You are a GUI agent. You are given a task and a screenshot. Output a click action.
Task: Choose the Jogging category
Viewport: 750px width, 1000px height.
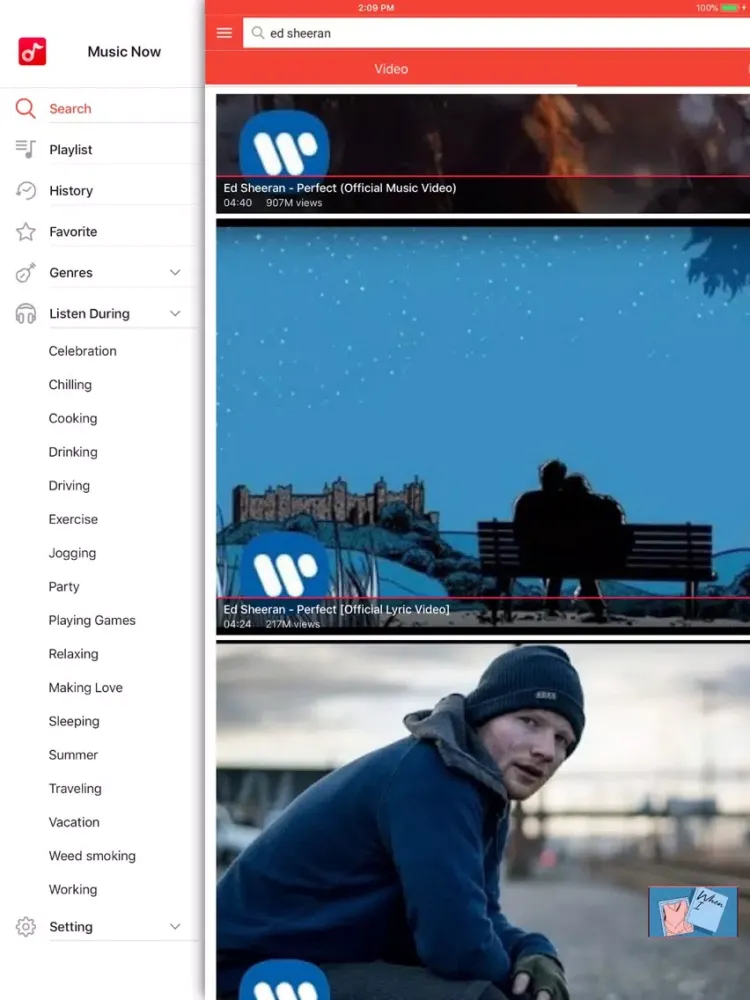[x=72, y=553]
